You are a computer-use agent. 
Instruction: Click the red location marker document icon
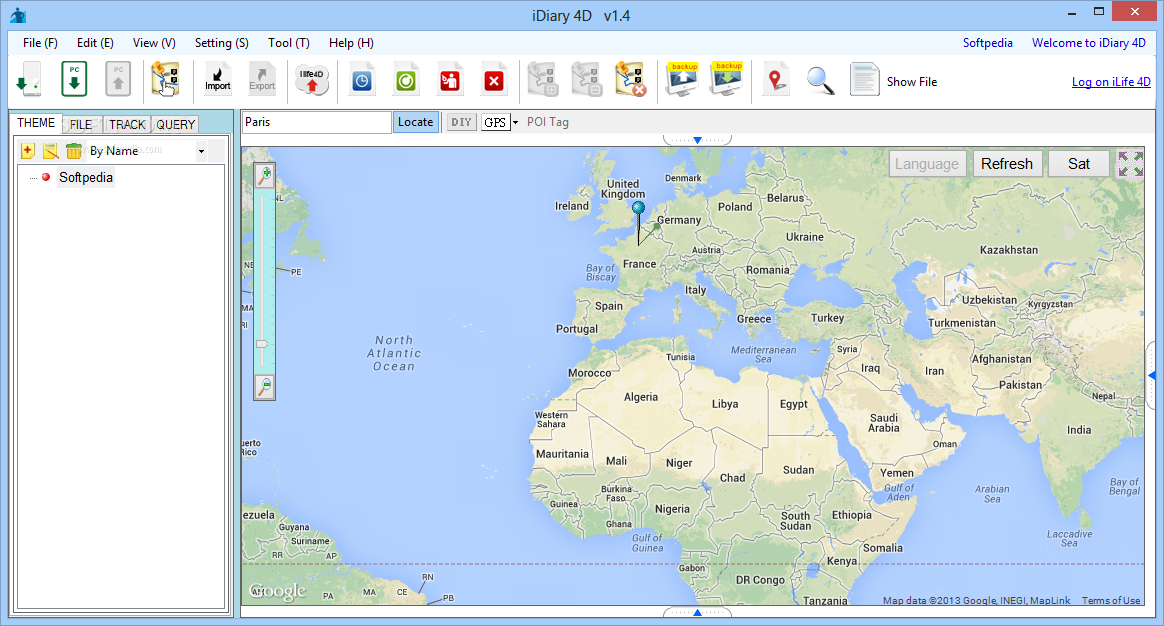[x=776, y=80]
